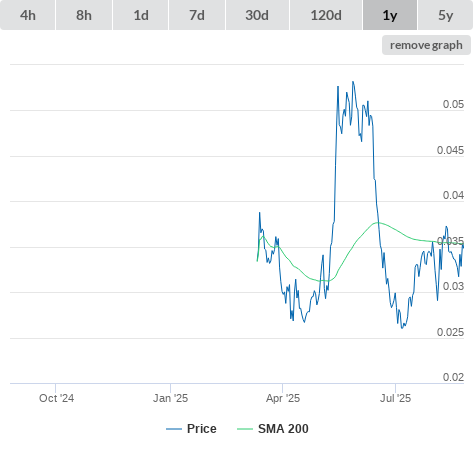The width and height of the screenshot is (474, 455).
Task: Click the Jan '25 axis label
Action: point(170,398)
